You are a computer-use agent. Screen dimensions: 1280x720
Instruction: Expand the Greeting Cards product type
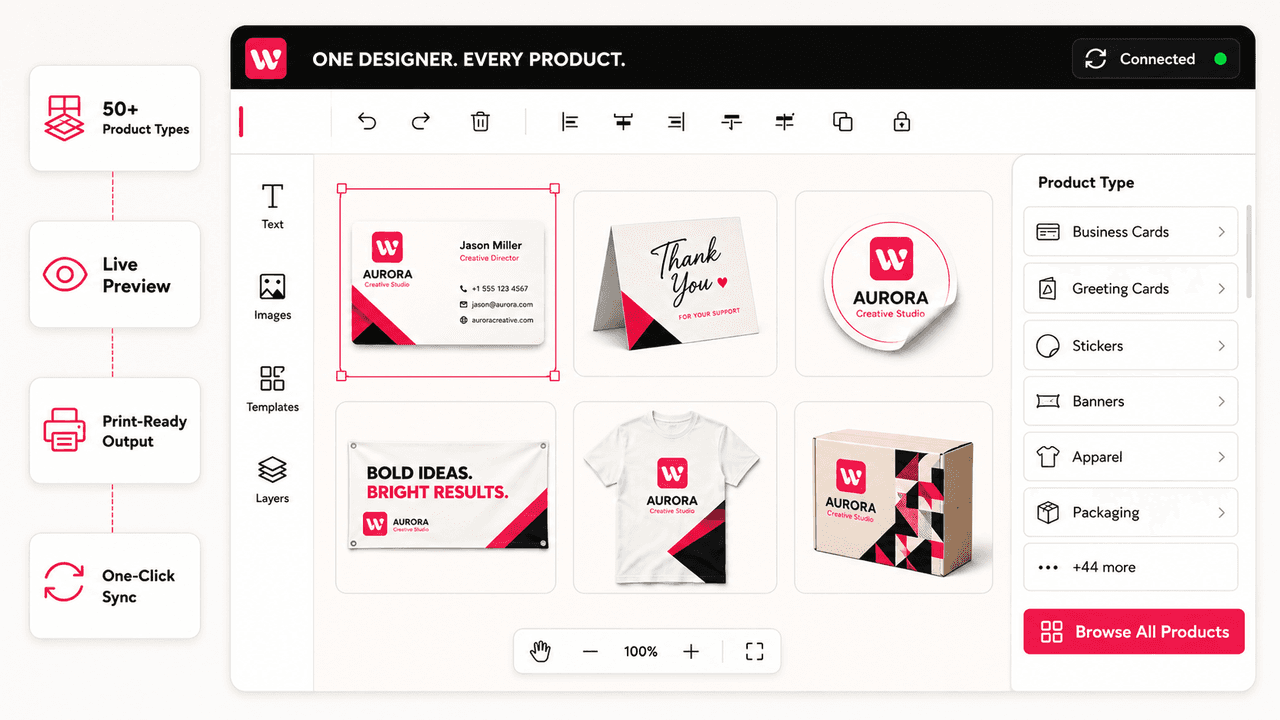(x=1131, y=289)
